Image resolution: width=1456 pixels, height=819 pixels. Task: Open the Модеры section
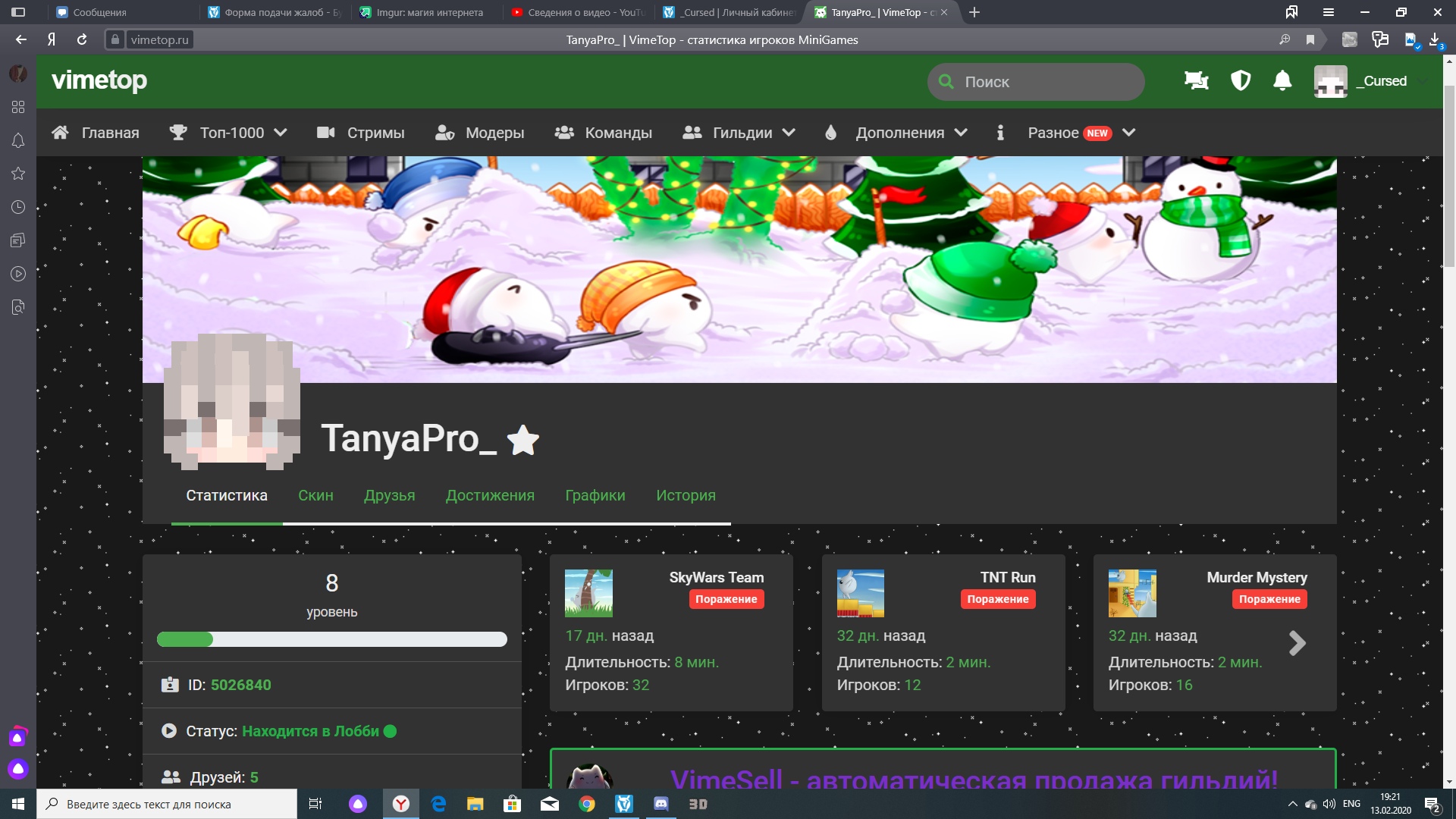coord(480,133)
